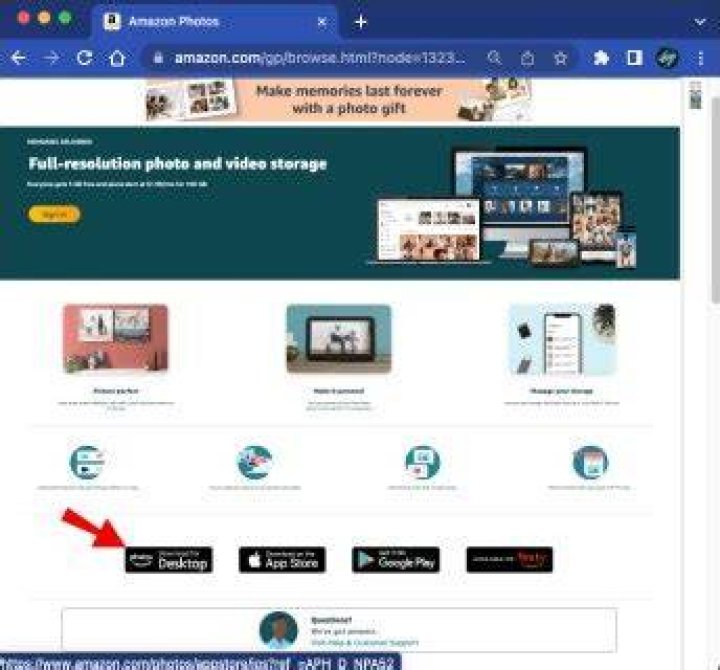Viewport: 720px width, 670px height.
Task: Click the App Store download badge
Action: point(282,560)
